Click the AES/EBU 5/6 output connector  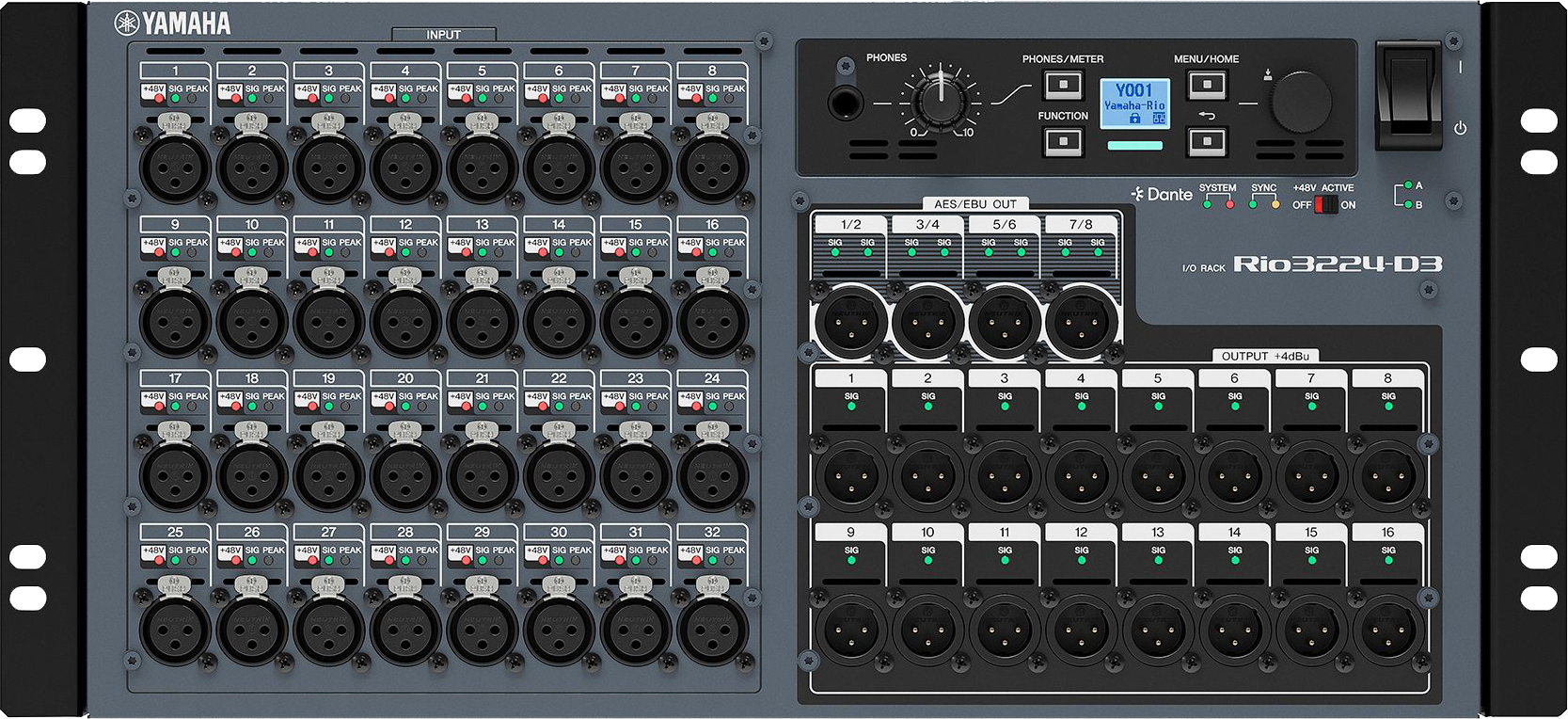pos(1005,322)
